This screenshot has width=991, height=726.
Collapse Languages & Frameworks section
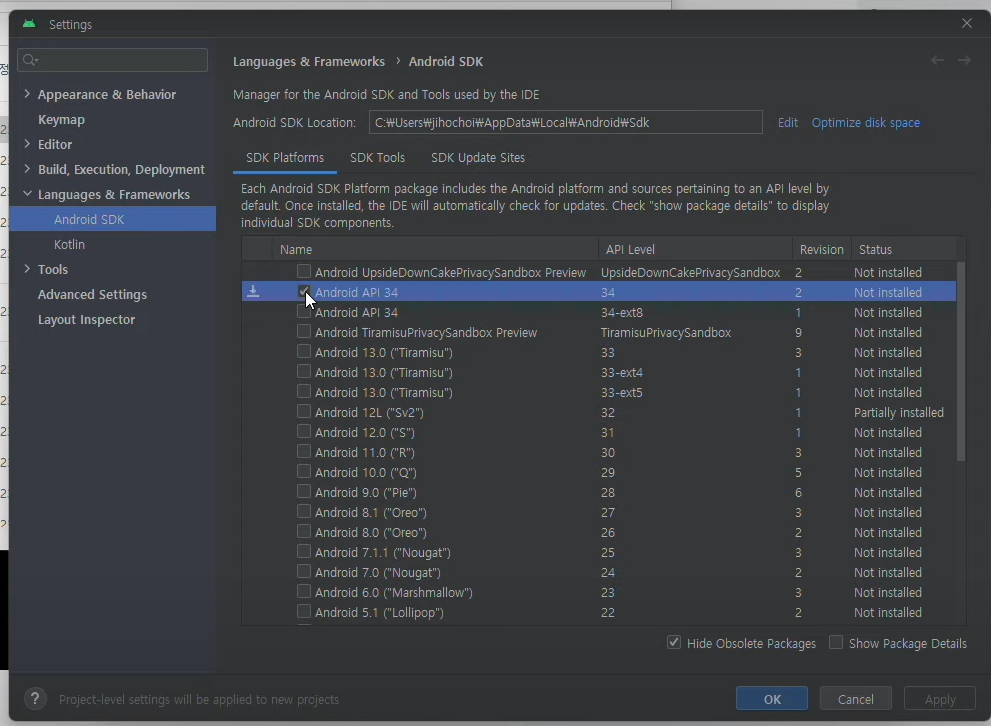pyautogui.click(x=27, y=194)
